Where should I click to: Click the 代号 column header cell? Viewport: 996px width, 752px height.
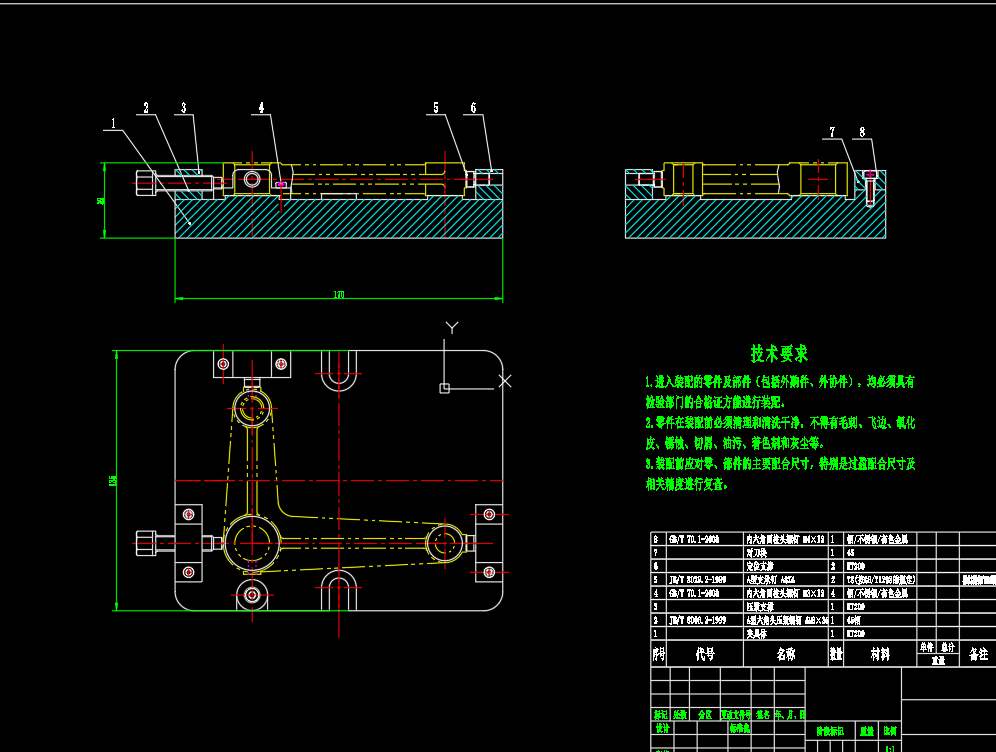(x=705, y=654)
